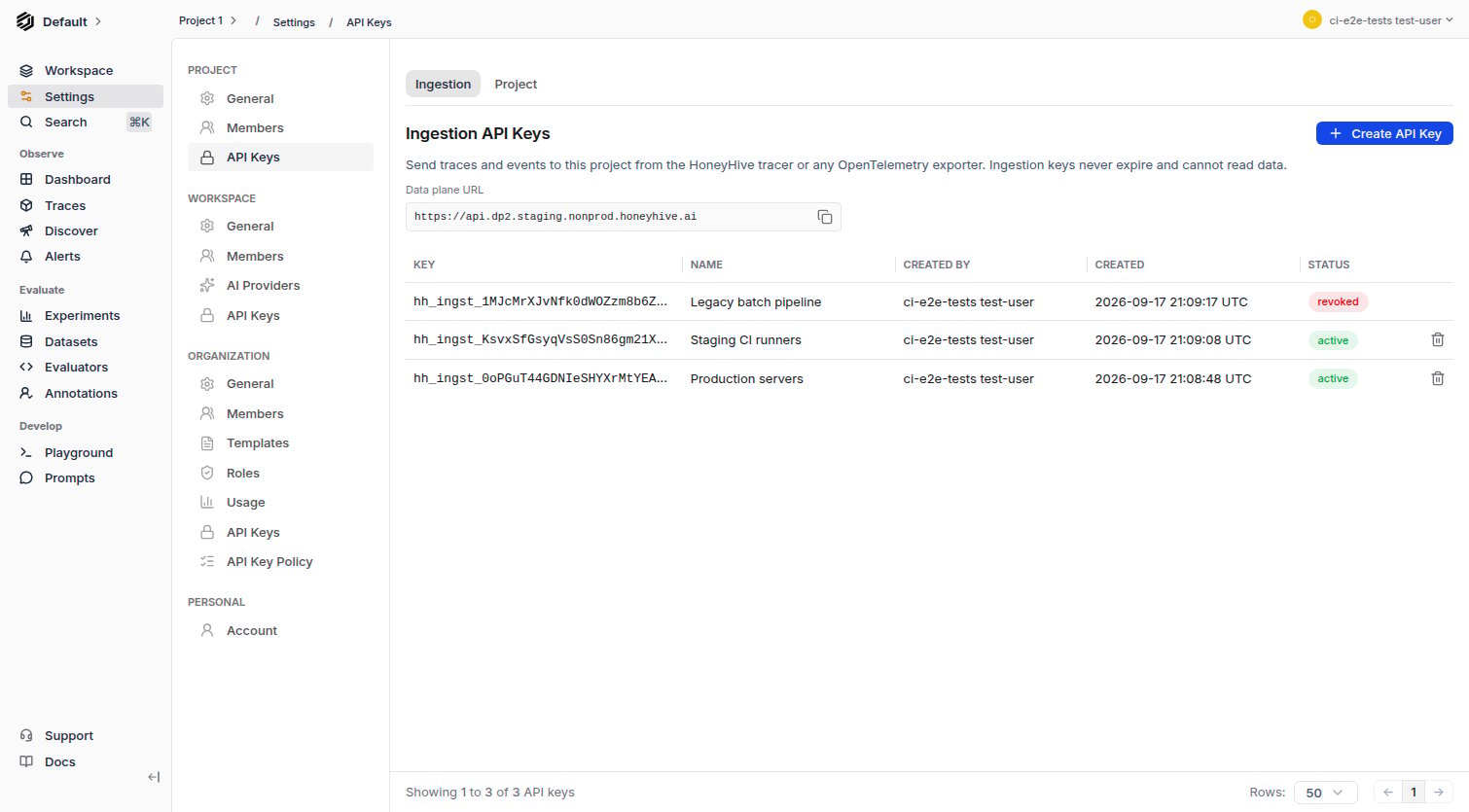Click the HoneyHive logo icon
The image size is (1469, 812).
coord(25,21)
